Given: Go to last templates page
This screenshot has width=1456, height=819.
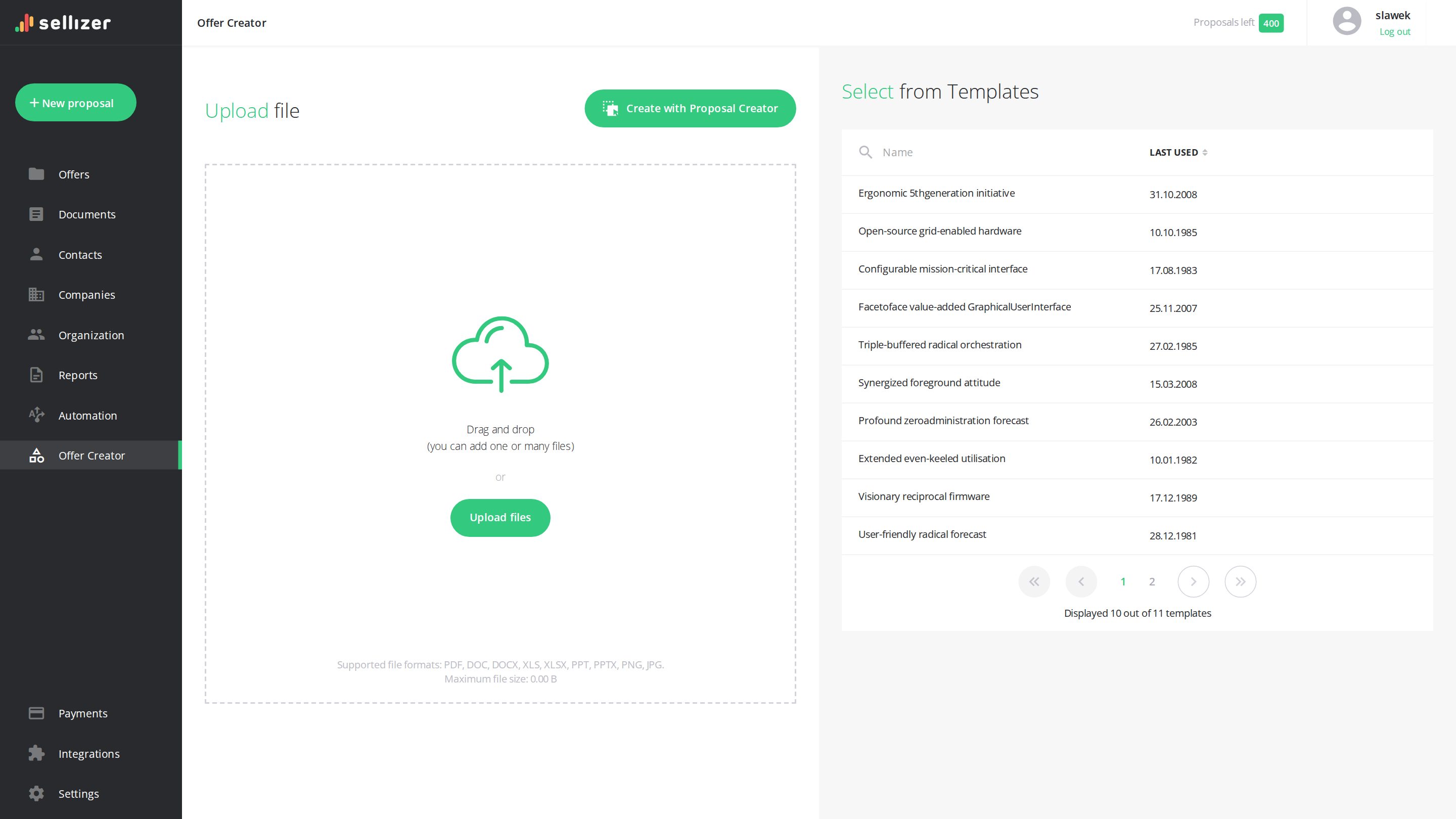Looking at the screenshot, I should pyautogui.click(x=1240, y=581).
